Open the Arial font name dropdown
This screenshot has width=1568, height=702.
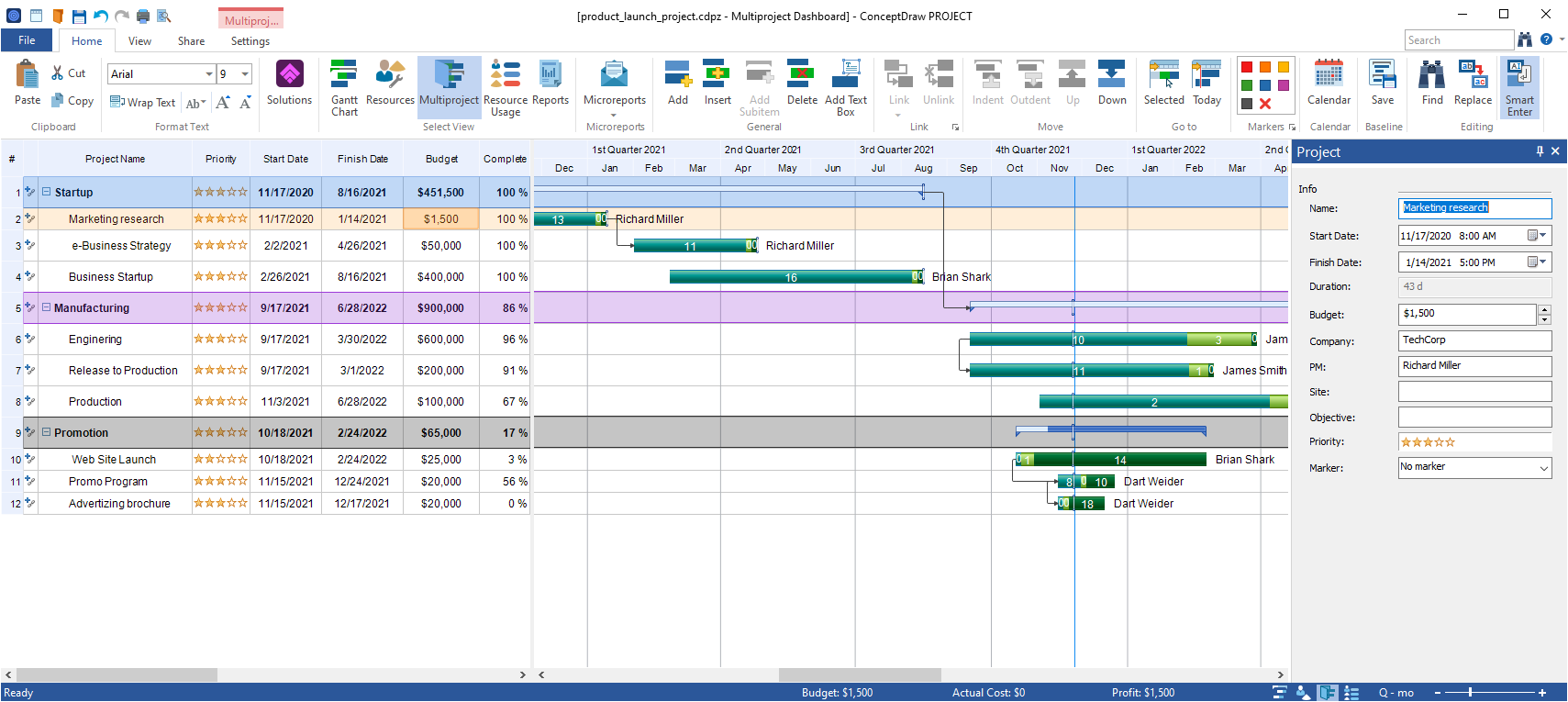[209, 74]
